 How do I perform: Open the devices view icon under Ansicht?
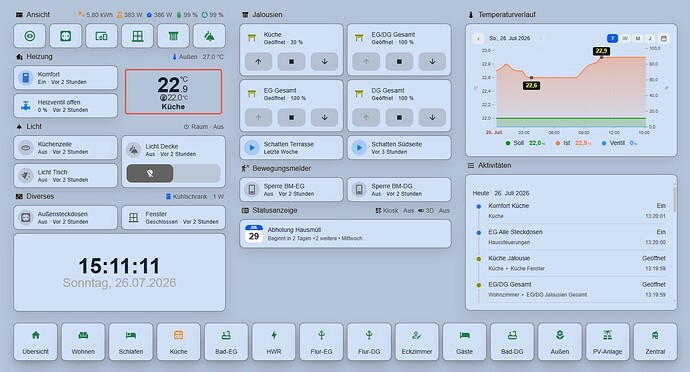102,36
